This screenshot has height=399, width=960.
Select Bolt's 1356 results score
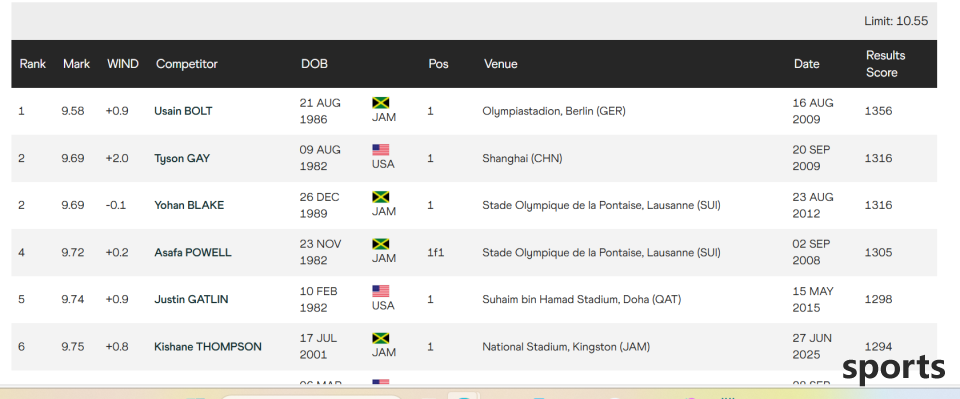[879, 111]
